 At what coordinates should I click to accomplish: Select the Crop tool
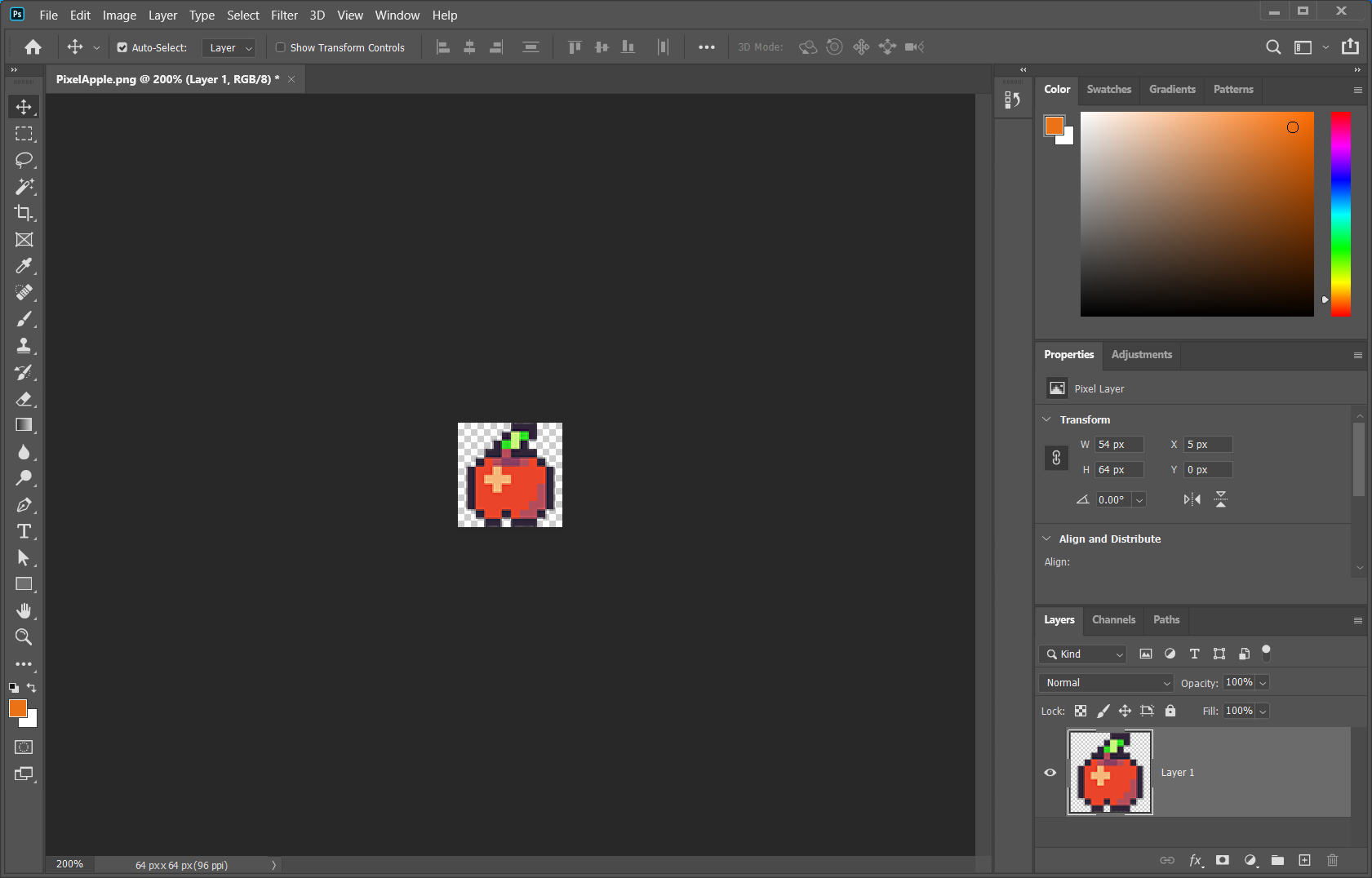pos(24,213)
